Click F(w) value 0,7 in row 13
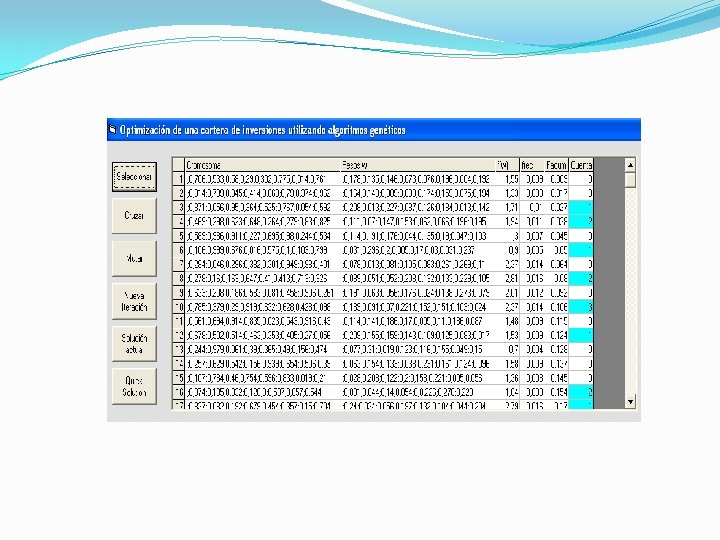The height and width of the screenshot is (540, 720). click(507, 350)
